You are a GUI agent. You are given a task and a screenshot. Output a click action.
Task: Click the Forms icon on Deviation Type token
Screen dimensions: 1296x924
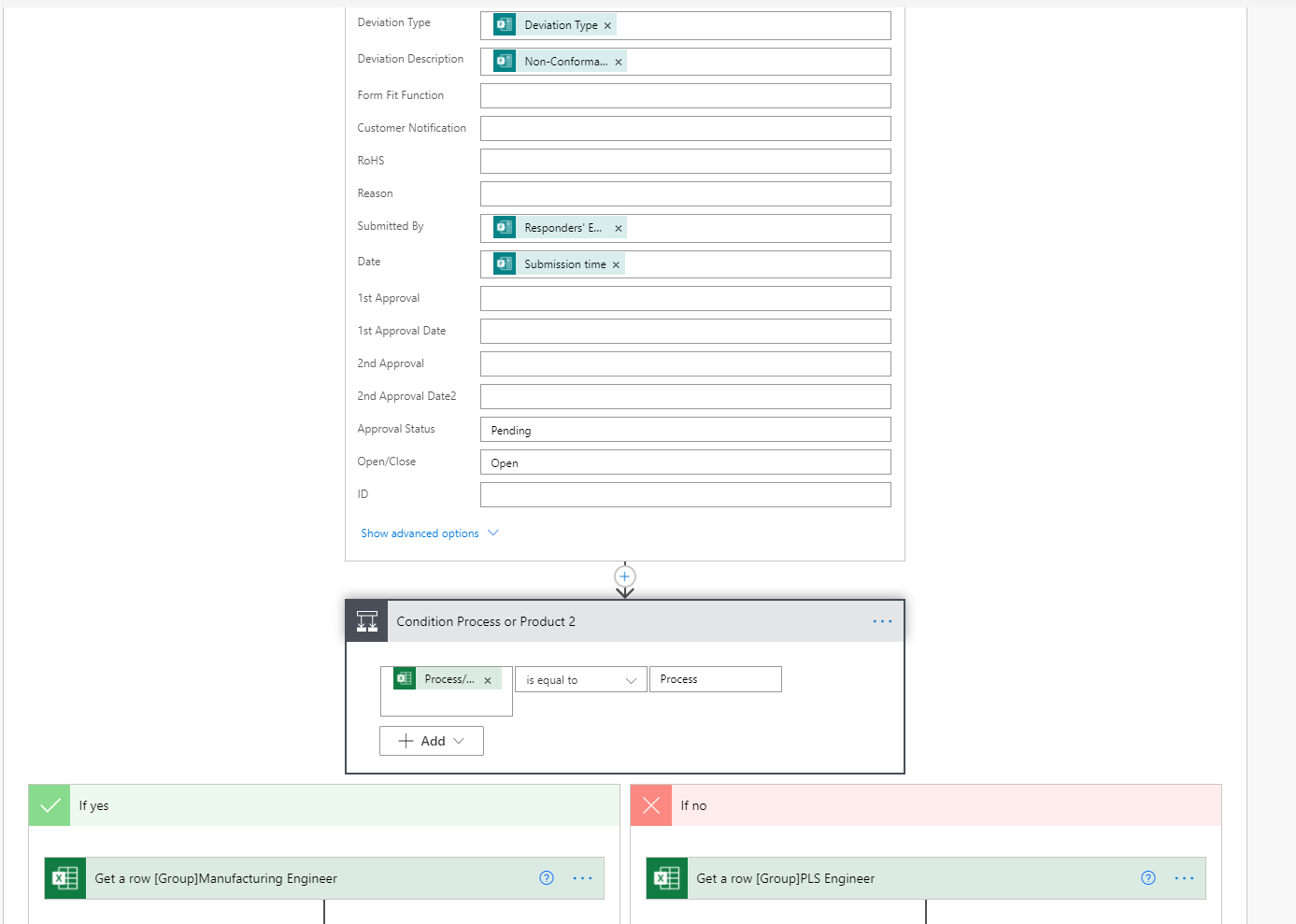coord(505,25)
